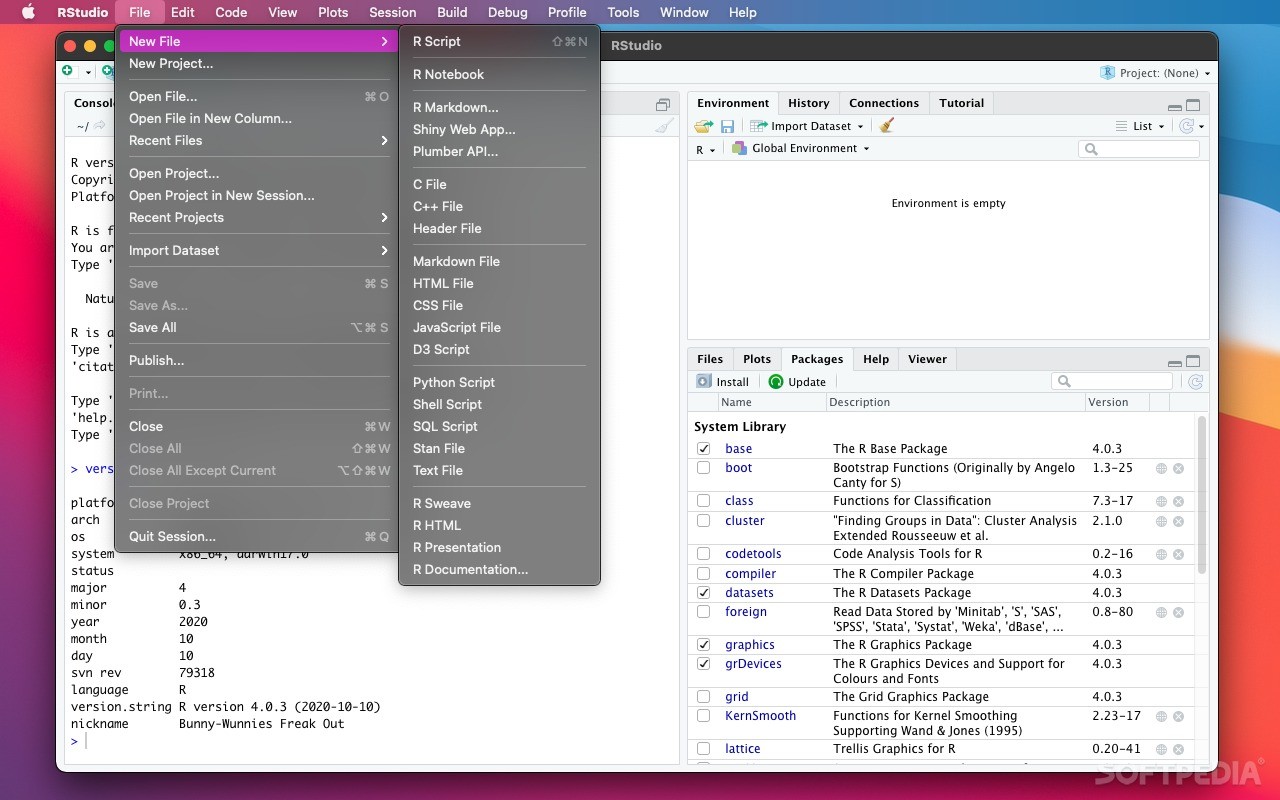Uncheck the grDevices package checkbox
This screenshot has height=800, width=1280.
[704, 664]
